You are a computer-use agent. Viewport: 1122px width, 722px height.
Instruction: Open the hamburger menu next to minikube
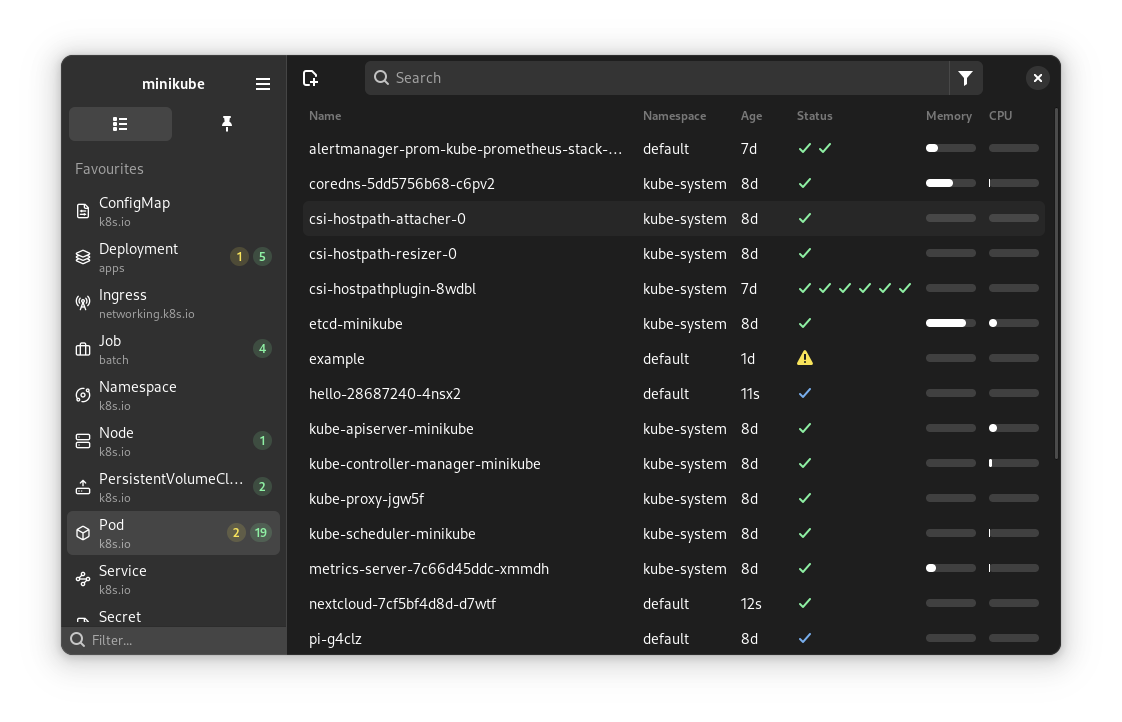click(x=263, y=84)
